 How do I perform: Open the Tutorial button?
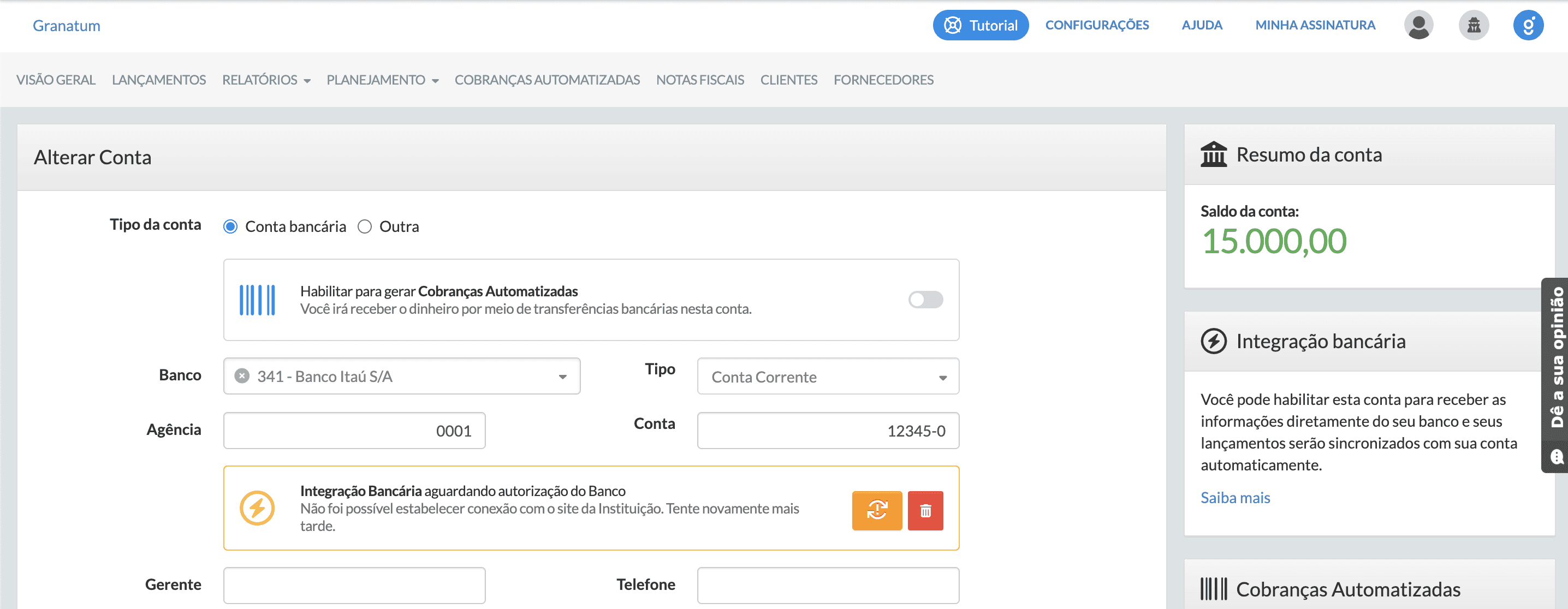[x=981, y=25]
